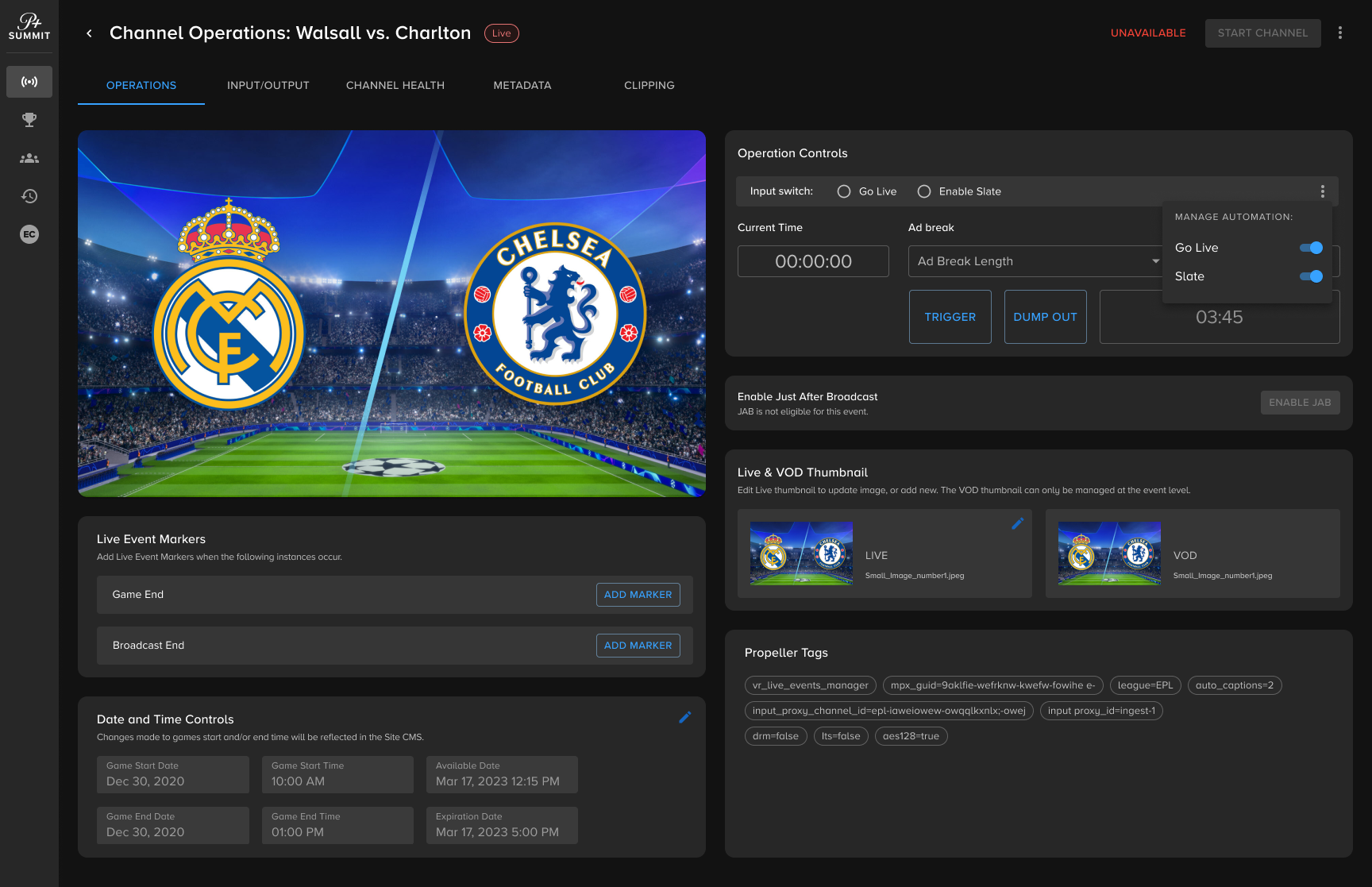
Task: Click the Game End Time field
Action: click(337, 825)
